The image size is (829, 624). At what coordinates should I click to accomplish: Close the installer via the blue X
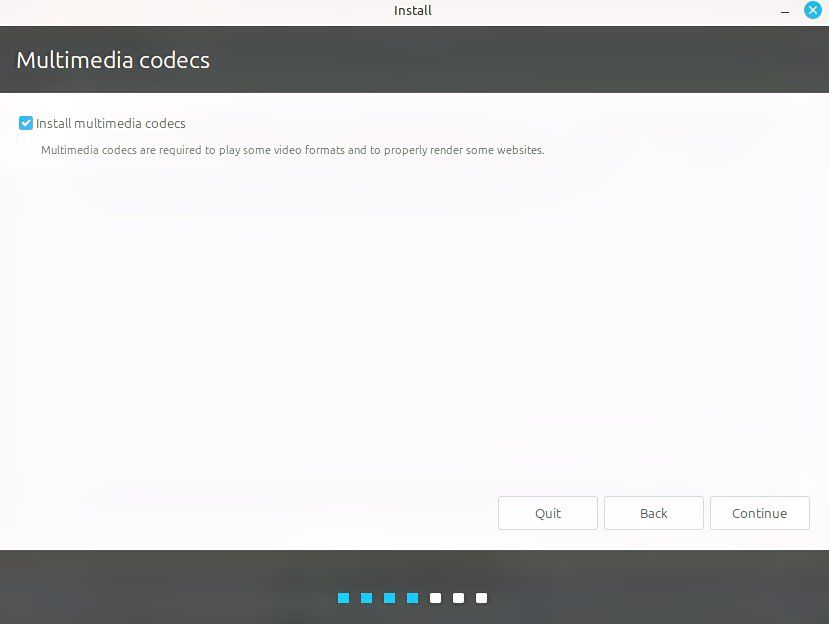tap(813, 10)
